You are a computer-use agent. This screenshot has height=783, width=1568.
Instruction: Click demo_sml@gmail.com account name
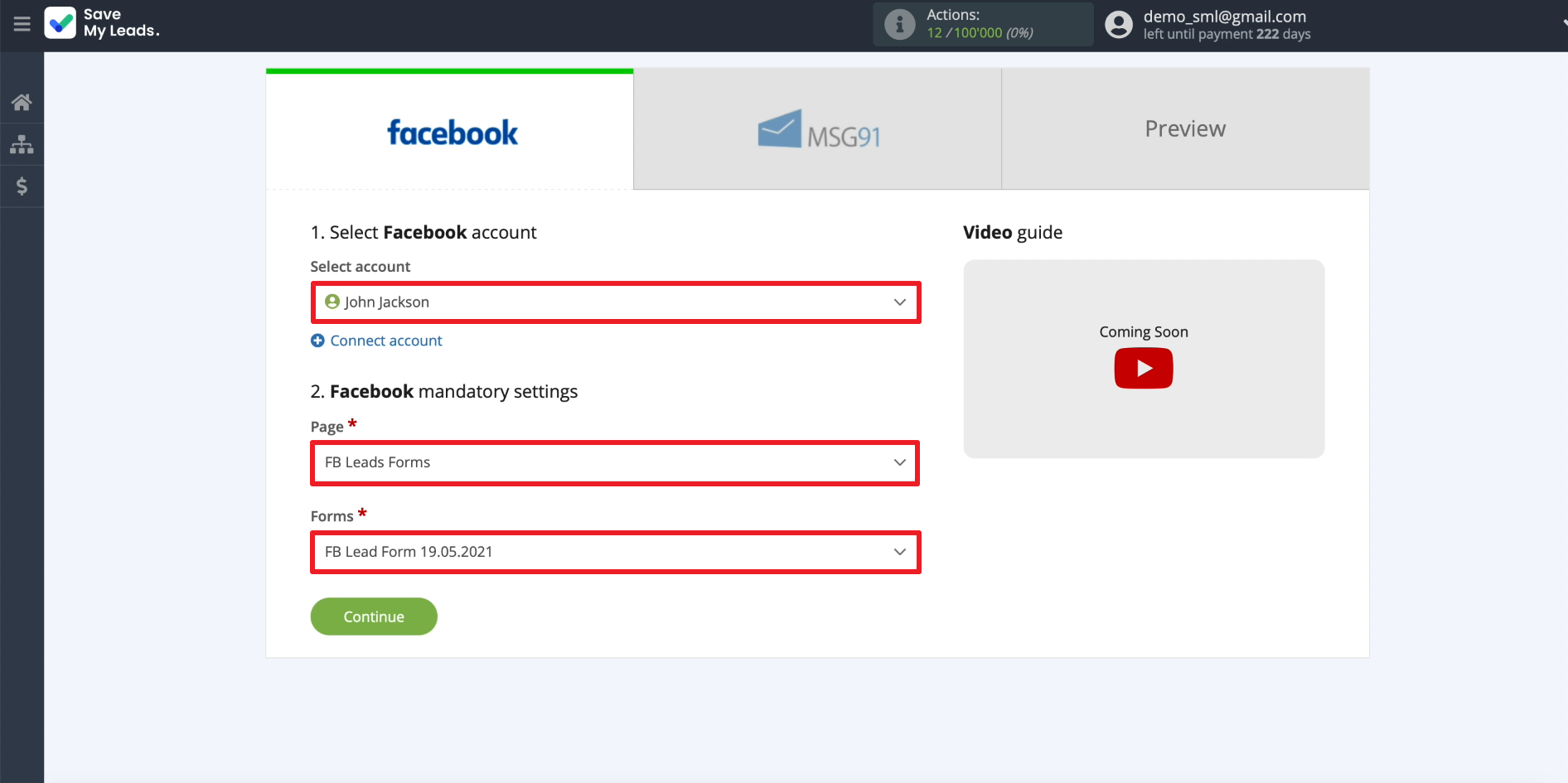click(1224, 17)
